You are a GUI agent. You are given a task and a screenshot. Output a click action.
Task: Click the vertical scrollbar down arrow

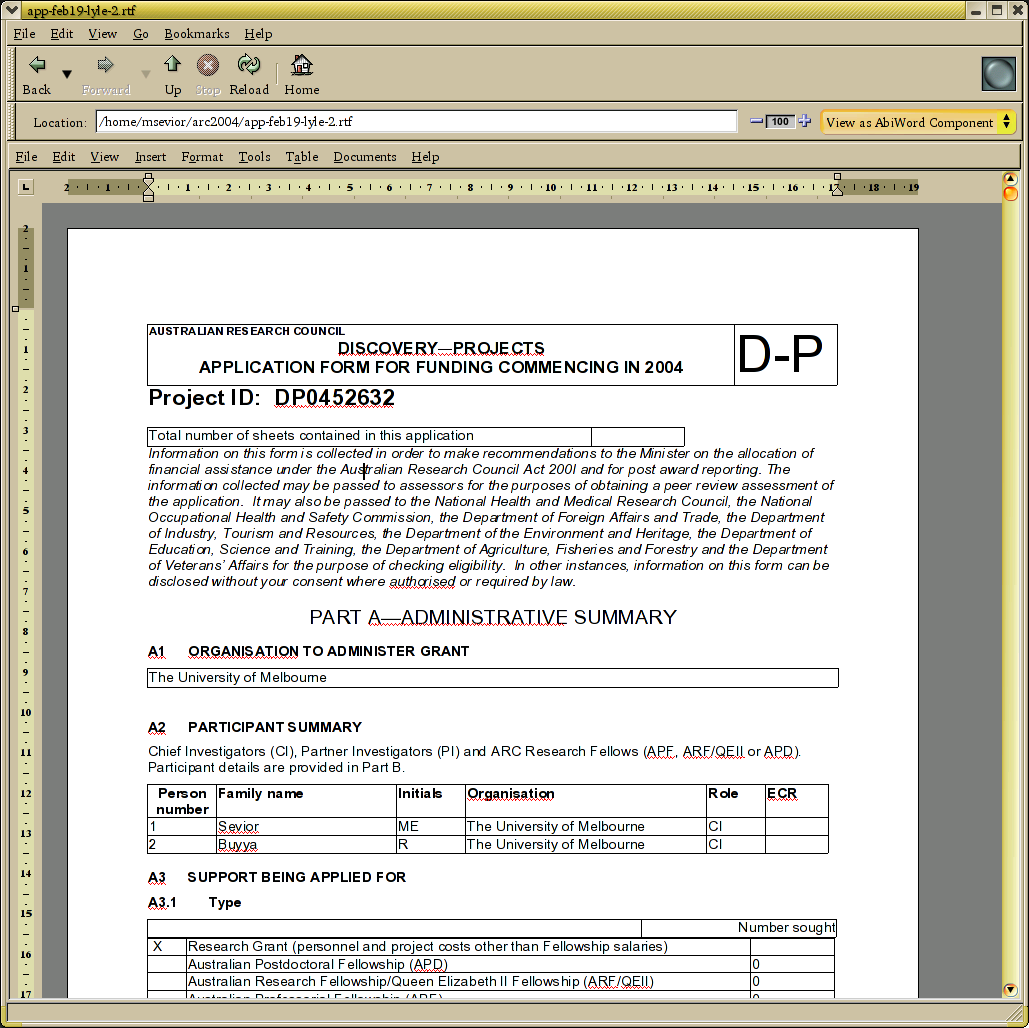pyautogui.click(x=1010, y=990)
